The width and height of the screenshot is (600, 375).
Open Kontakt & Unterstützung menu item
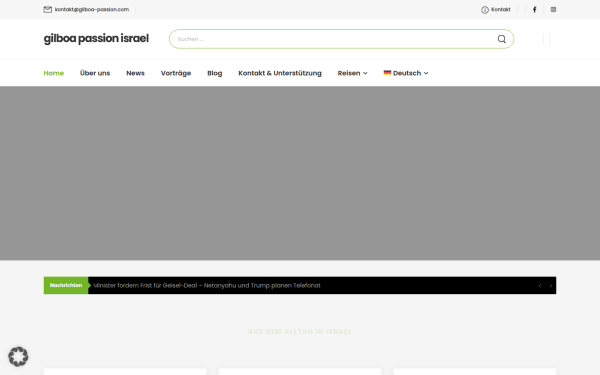pos(280,73)
